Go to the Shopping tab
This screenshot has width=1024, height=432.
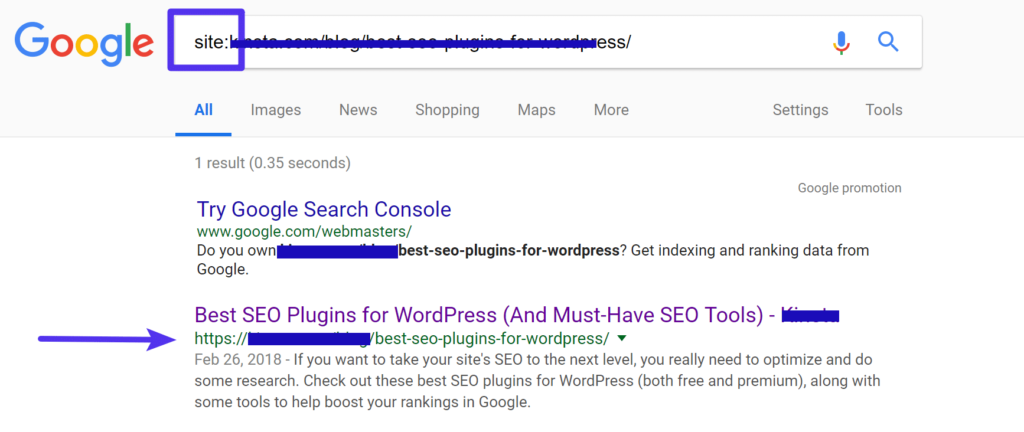447,110
